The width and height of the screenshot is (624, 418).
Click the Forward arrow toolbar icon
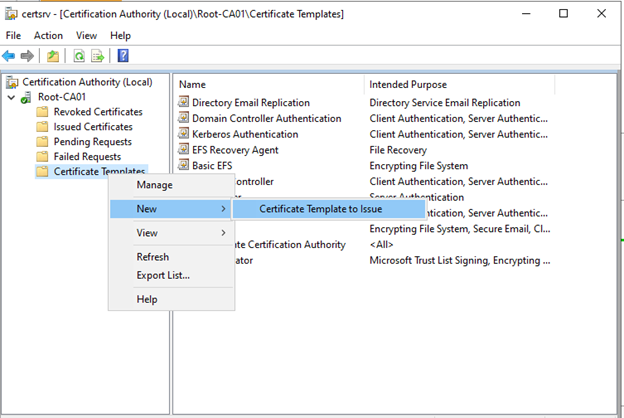[28, 56]
